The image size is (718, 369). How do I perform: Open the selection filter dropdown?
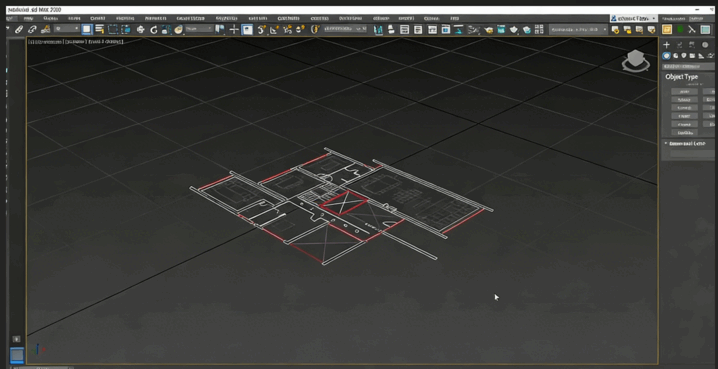[x=67, y=29]
